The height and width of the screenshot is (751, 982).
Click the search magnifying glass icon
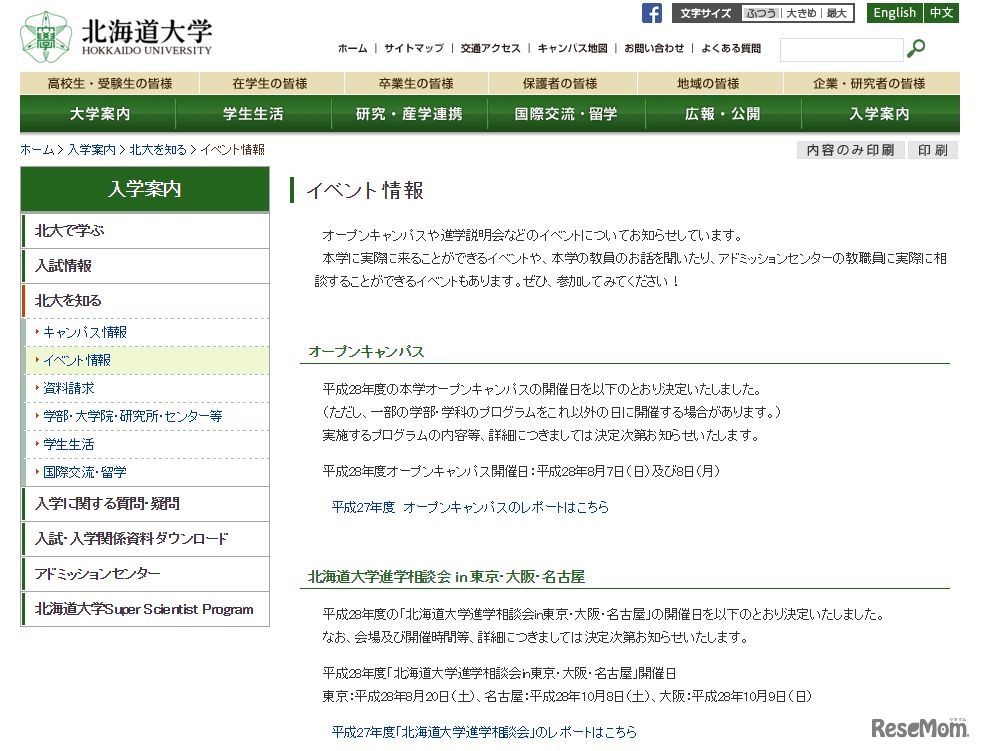pos(916,48)
